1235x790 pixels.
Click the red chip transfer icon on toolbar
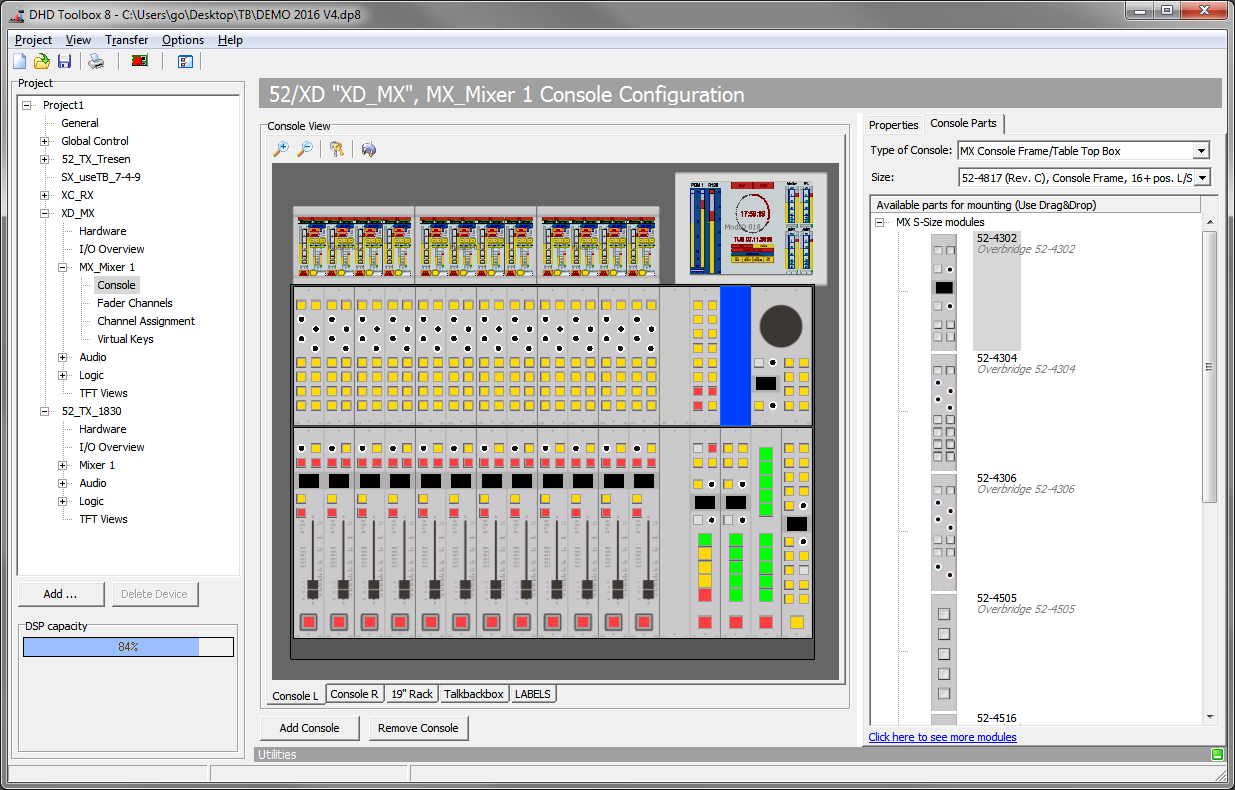[x=140, y=61]
